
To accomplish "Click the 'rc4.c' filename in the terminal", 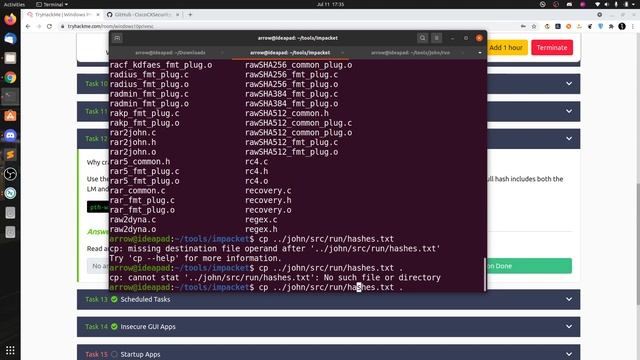I will [x=256, y=162].
